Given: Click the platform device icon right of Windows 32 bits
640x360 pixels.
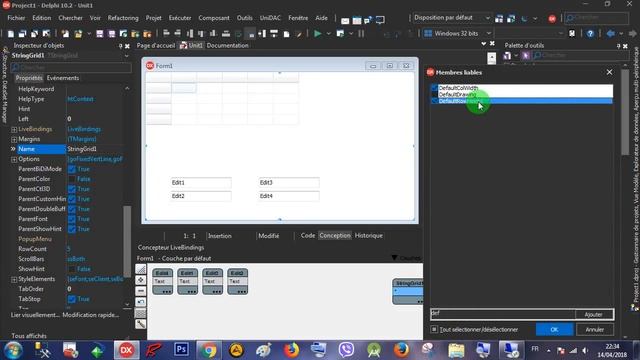Looking at the screenshot, I should point(572,33).
